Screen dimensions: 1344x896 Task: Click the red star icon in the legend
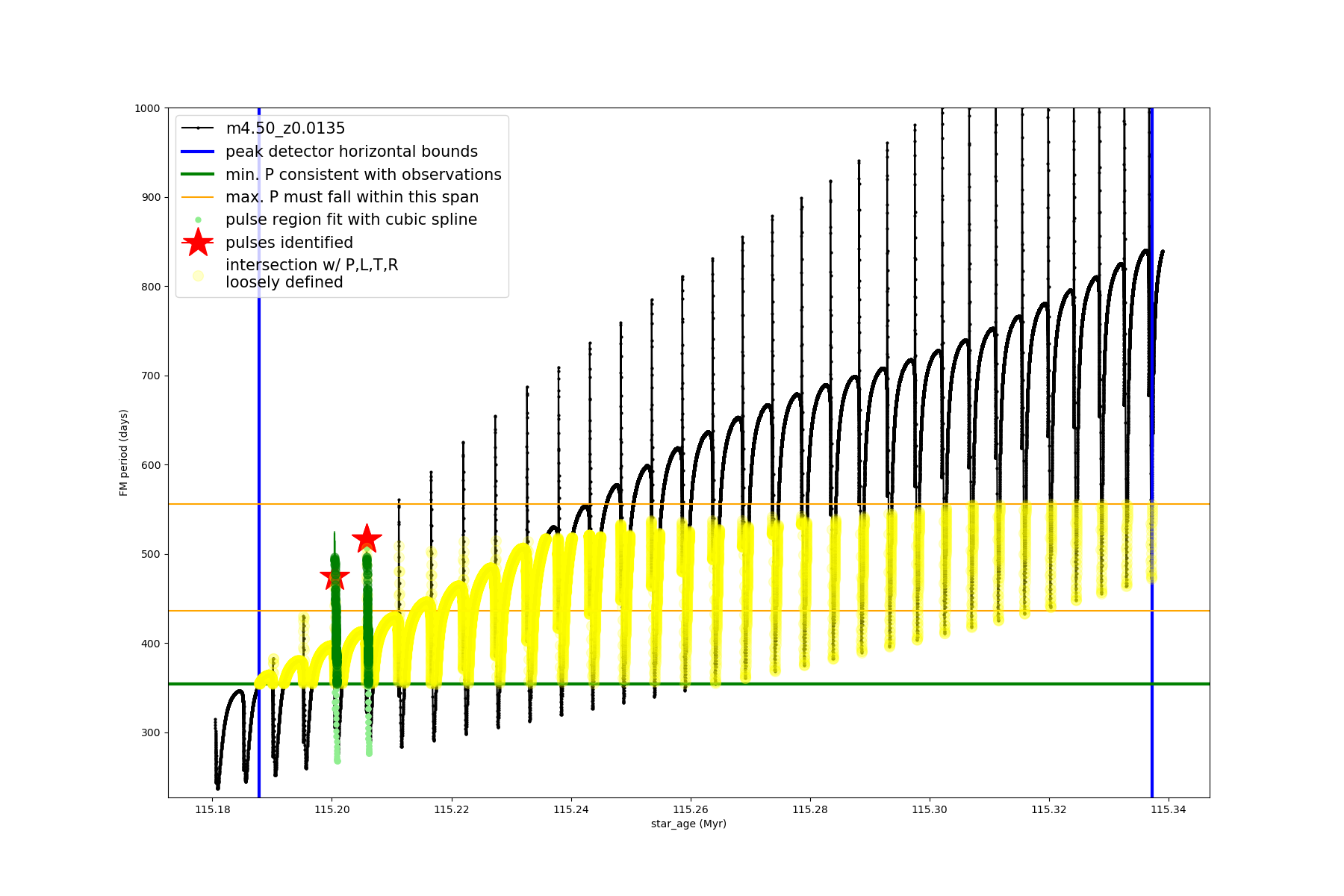pyautogui.click(x=198, y=243)
